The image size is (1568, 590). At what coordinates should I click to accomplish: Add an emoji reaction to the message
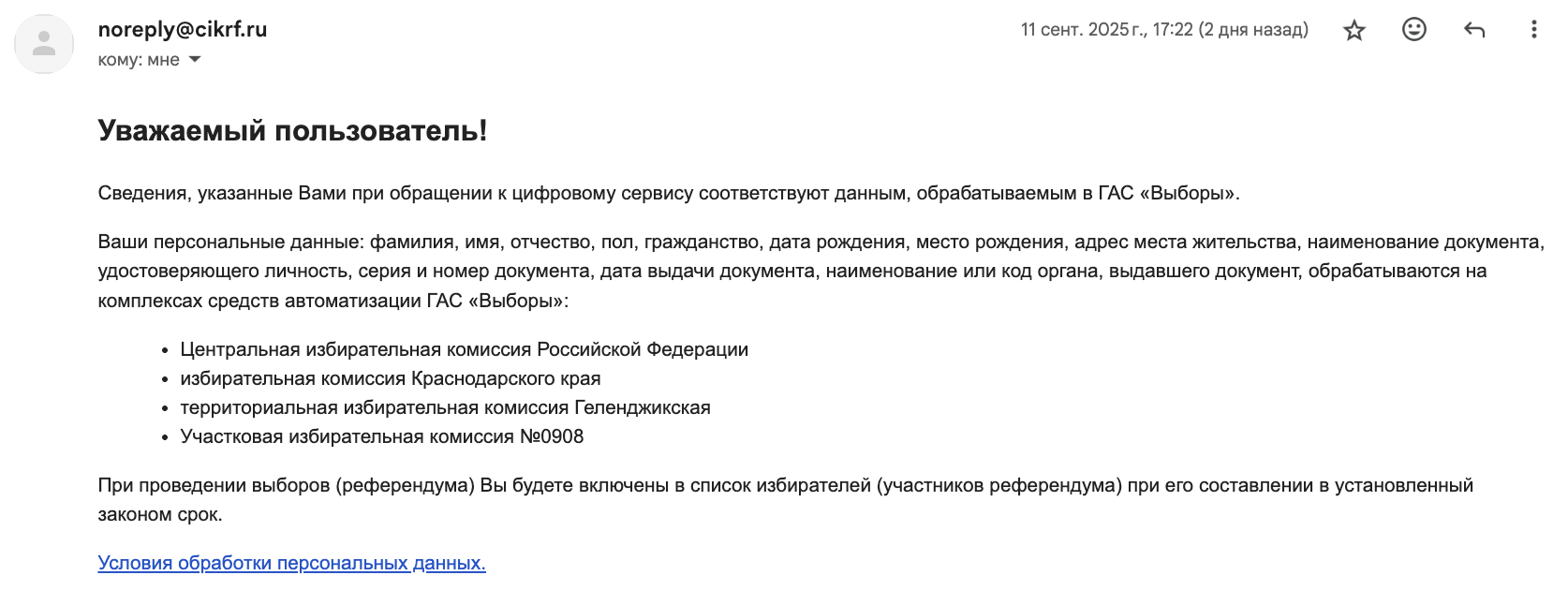[1414, 30]
